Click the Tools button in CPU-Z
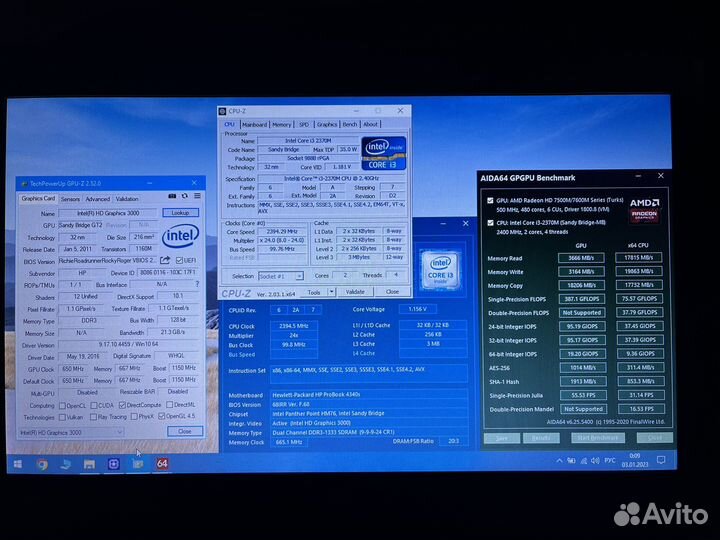 (314, 292)
